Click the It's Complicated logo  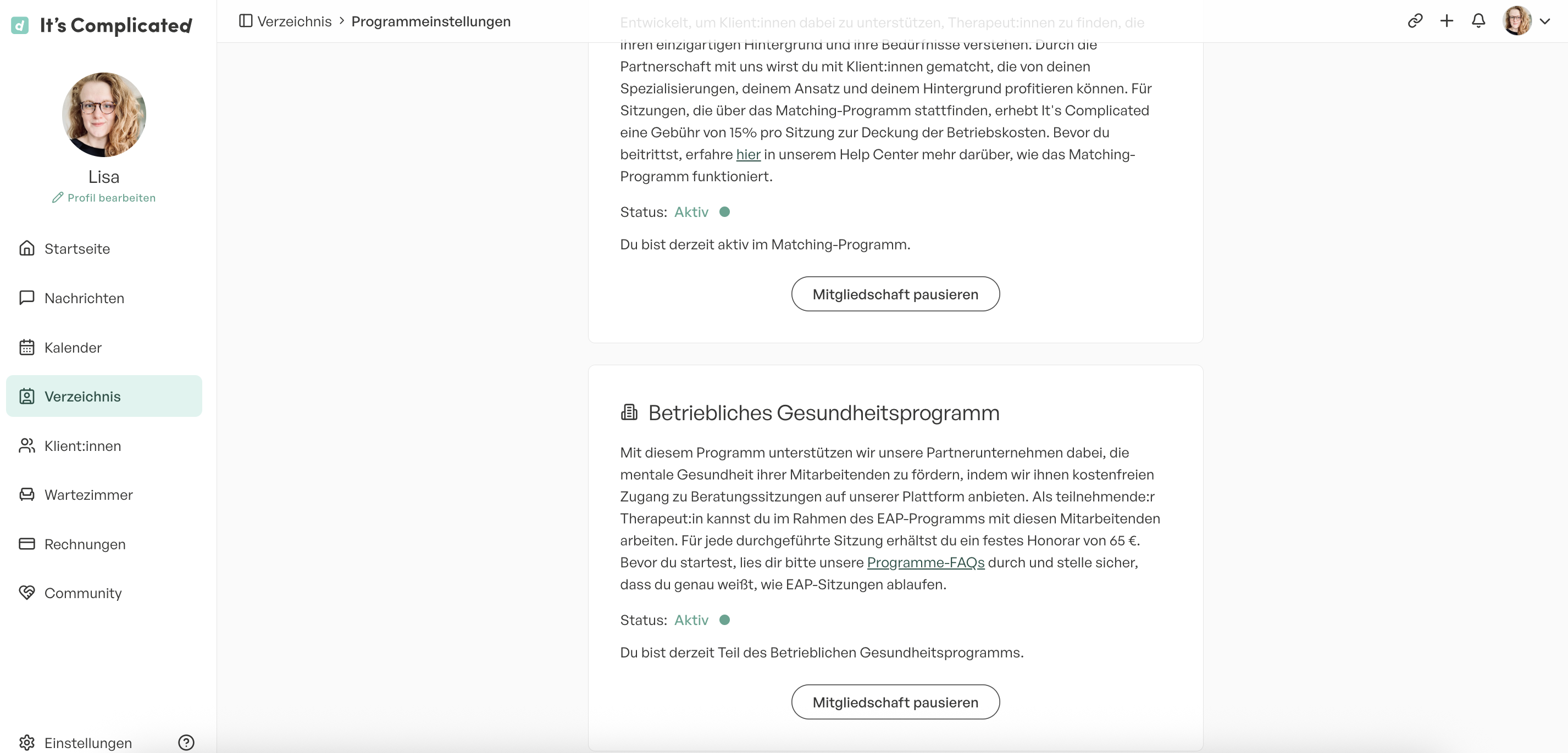click(102, 25)
